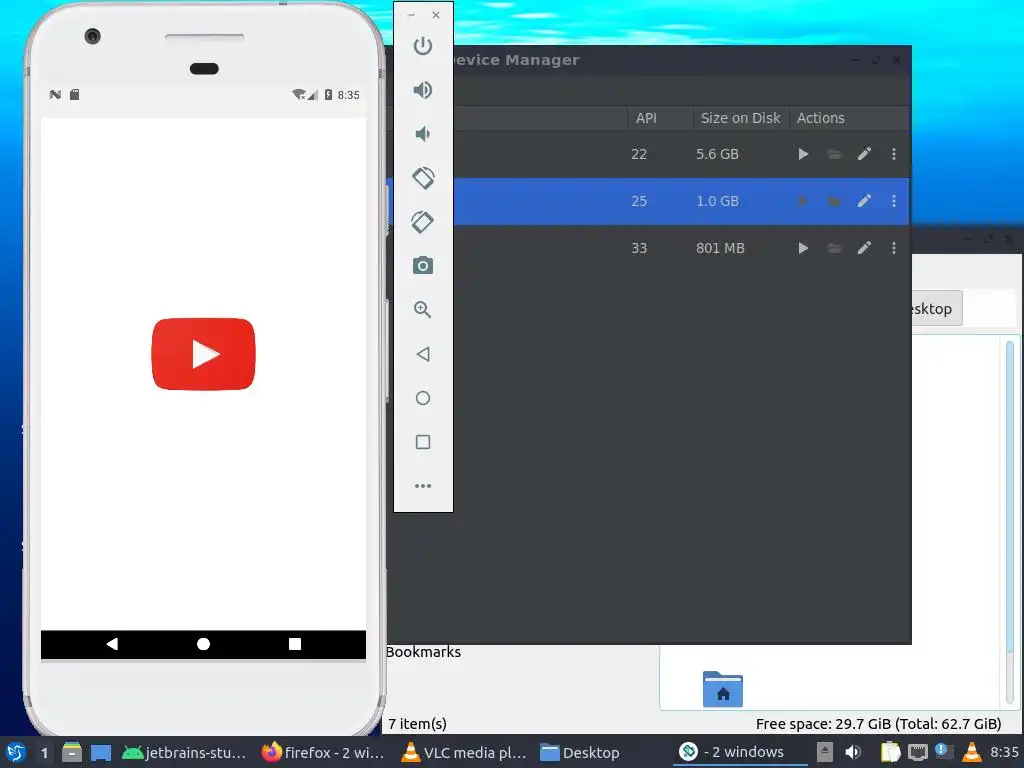The width and height of the screenshot is (1024, 768).
Task: Click the 7 item(s) status text
Action: tap(417, 724)
